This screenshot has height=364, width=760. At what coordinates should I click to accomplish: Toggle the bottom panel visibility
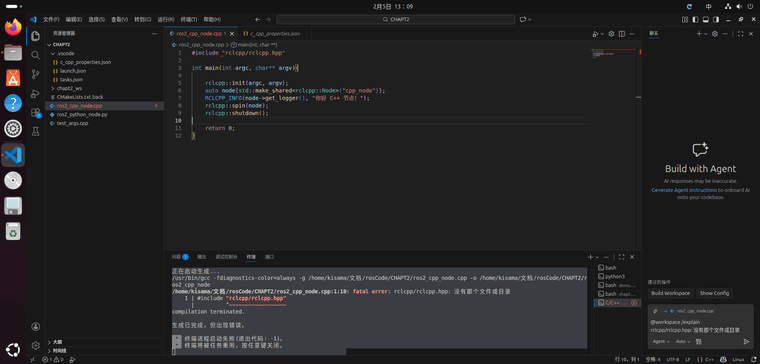(x=705, y=19)
